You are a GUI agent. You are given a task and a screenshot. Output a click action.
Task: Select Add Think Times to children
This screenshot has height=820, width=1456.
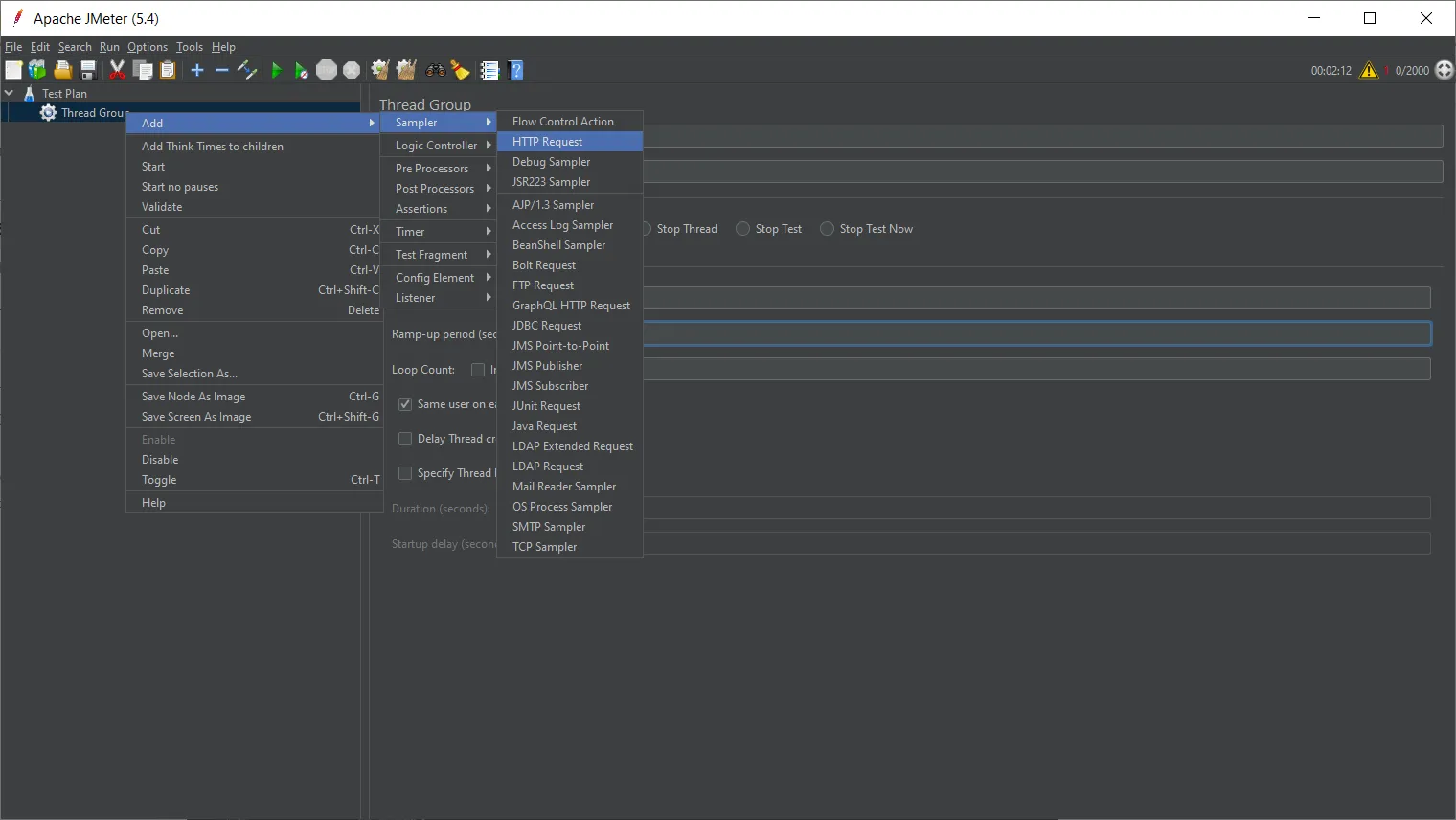point(255,147)
